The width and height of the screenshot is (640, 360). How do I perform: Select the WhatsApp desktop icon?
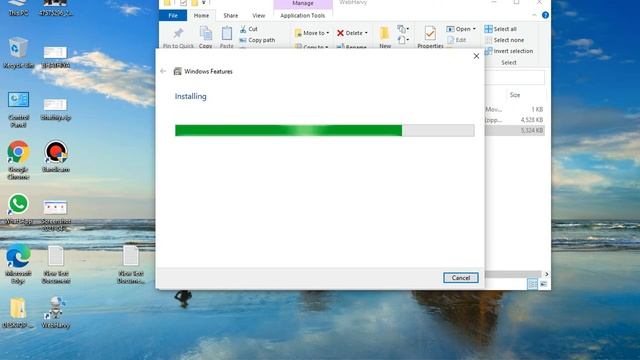pos(18,209)
